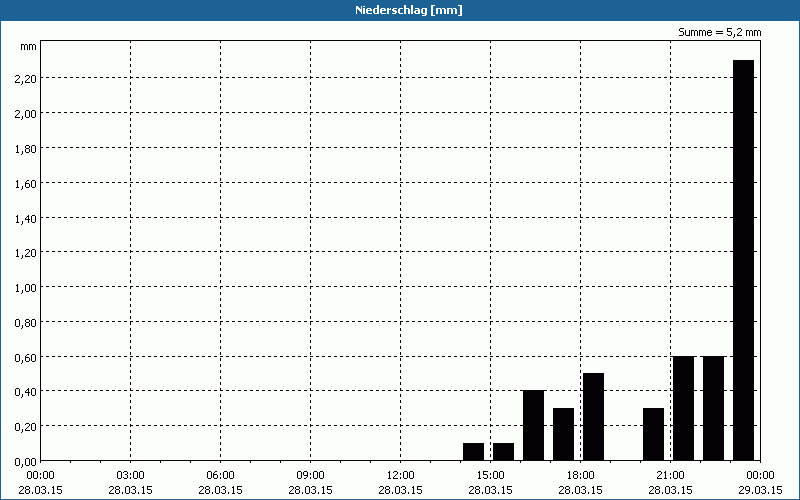
Task: Click the '15:00' time label
Action: click(x=490, y=476)
